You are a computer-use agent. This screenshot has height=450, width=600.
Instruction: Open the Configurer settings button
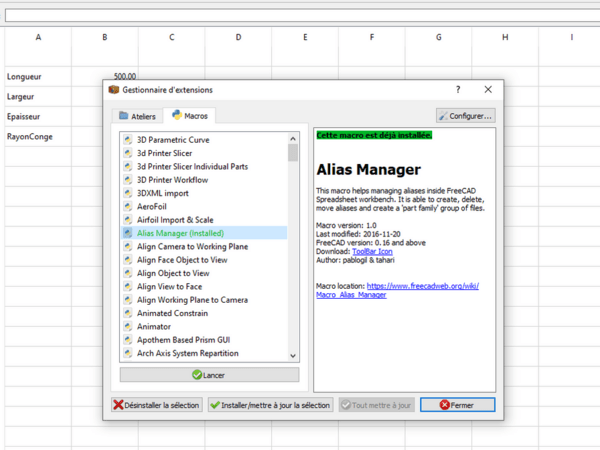click(465, 116)
